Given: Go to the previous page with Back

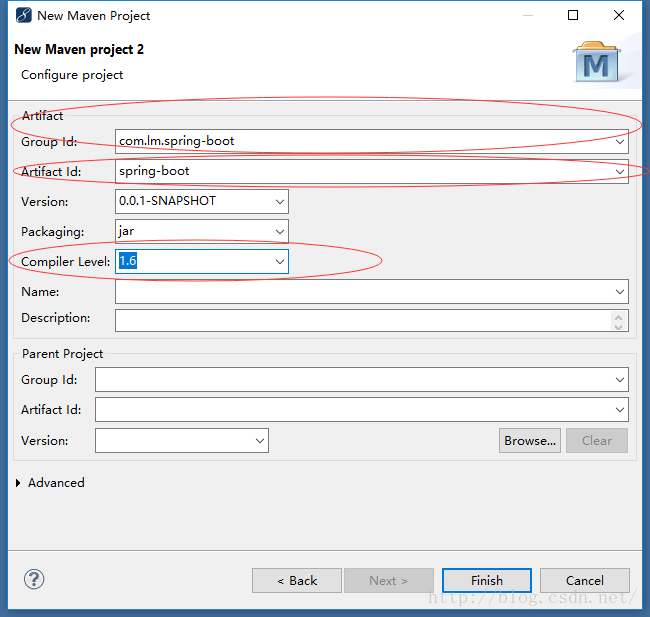Looking at the screenshot, I should pos(297,580).
